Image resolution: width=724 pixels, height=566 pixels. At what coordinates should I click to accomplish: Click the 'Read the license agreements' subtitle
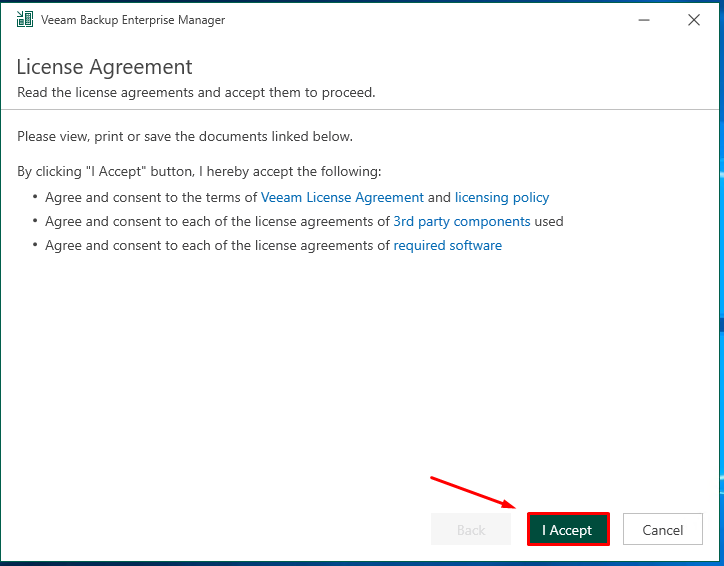196,93
